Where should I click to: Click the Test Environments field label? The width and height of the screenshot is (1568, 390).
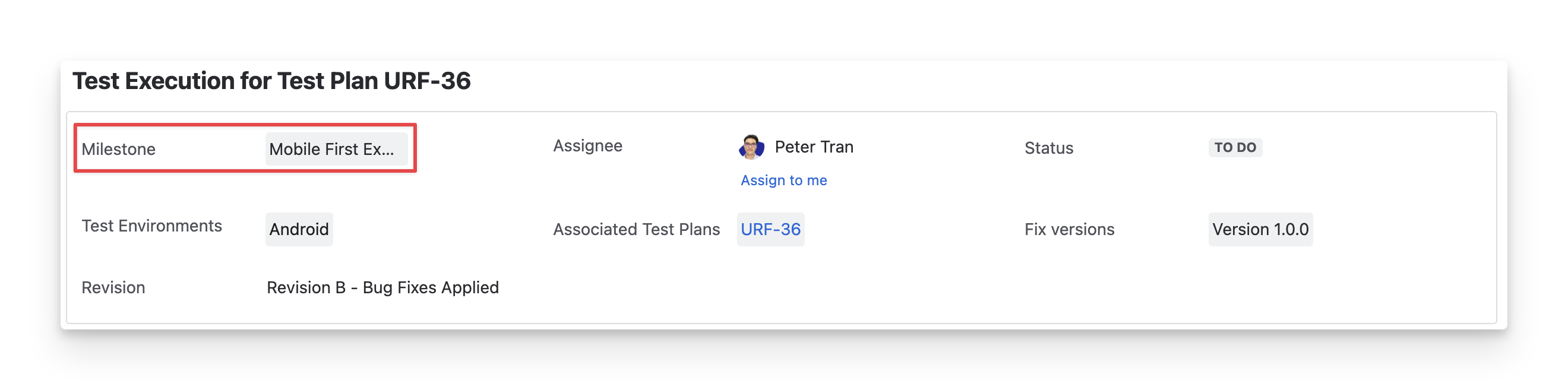151,226
